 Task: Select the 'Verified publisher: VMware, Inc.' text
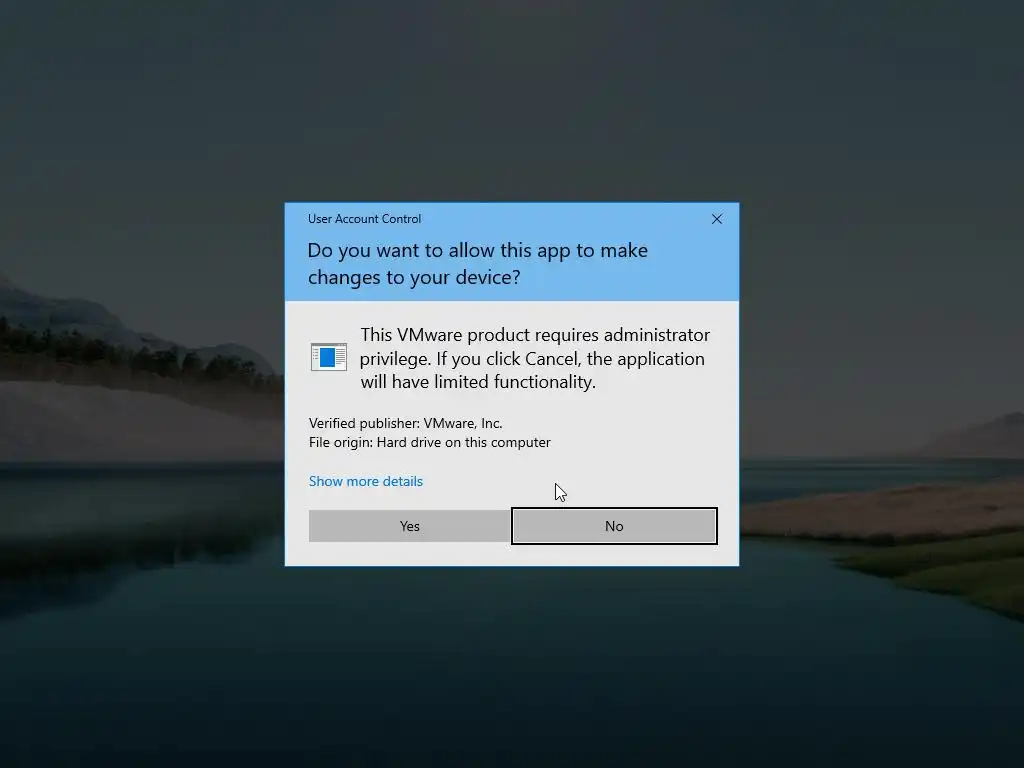click(406, 423)
